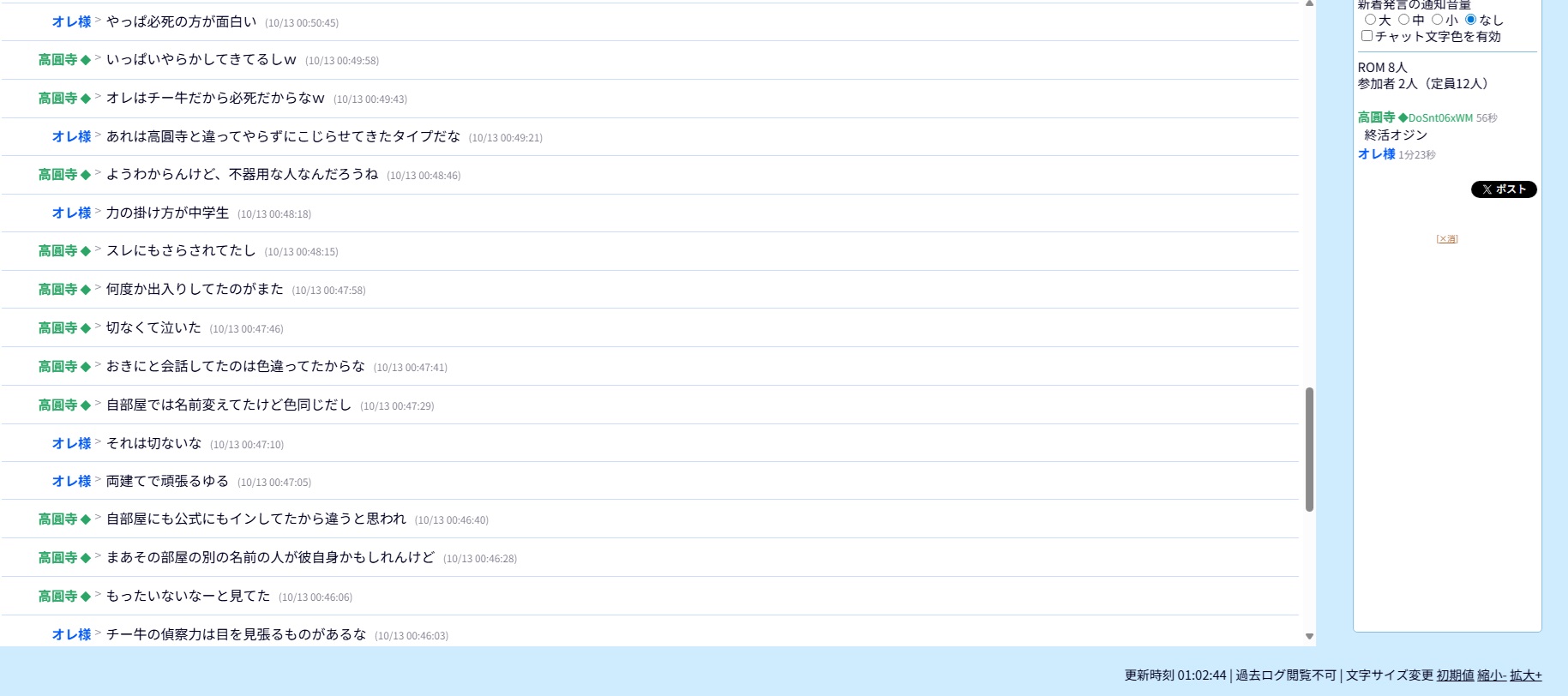Select 大 notification volume

tap(1370, 20)
